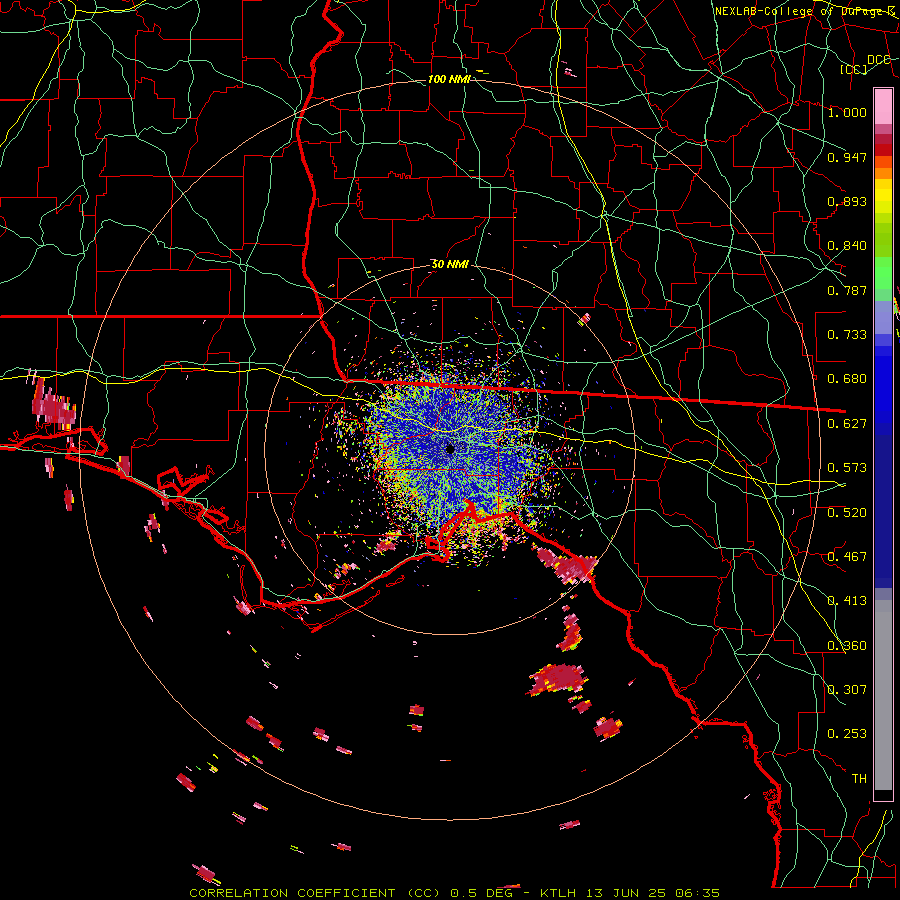Click the 'CORRELATION COEFFICIENT (CC)' caption text
This screenshot has width=900, height=900.
pos(315,893)
